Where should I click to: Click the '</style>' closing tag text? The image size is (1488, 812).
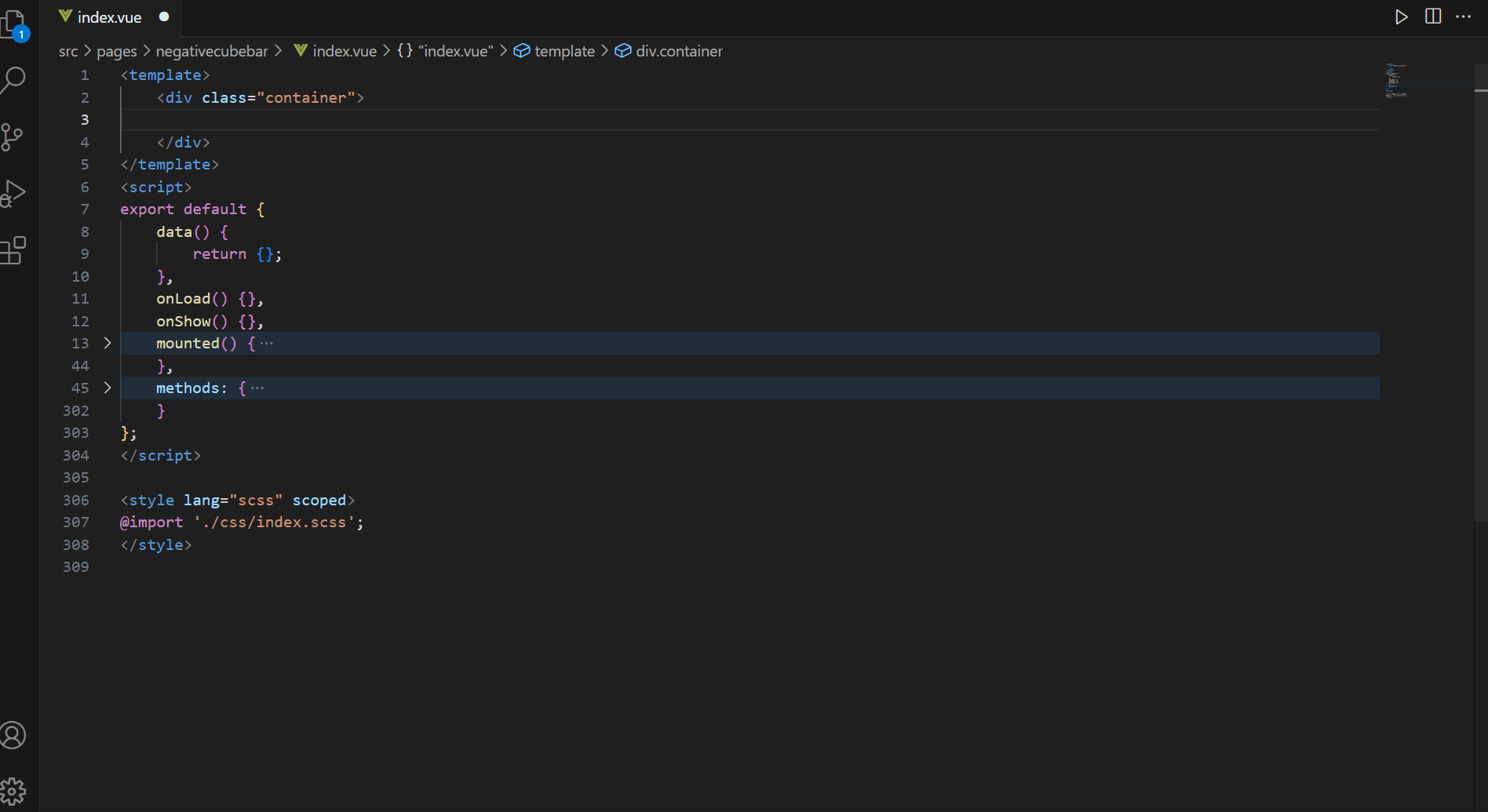[x=156, y=544]
